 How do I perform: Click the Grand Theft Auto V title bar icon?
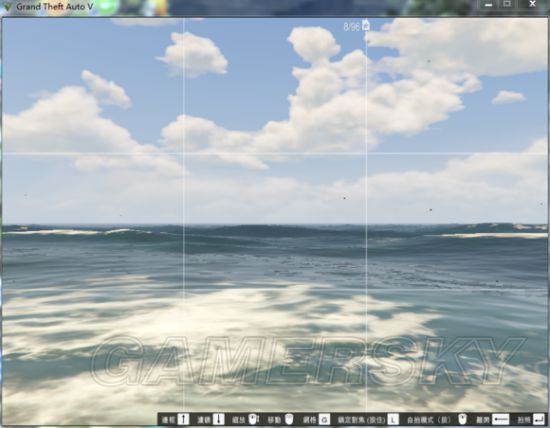tap(7, 6)
